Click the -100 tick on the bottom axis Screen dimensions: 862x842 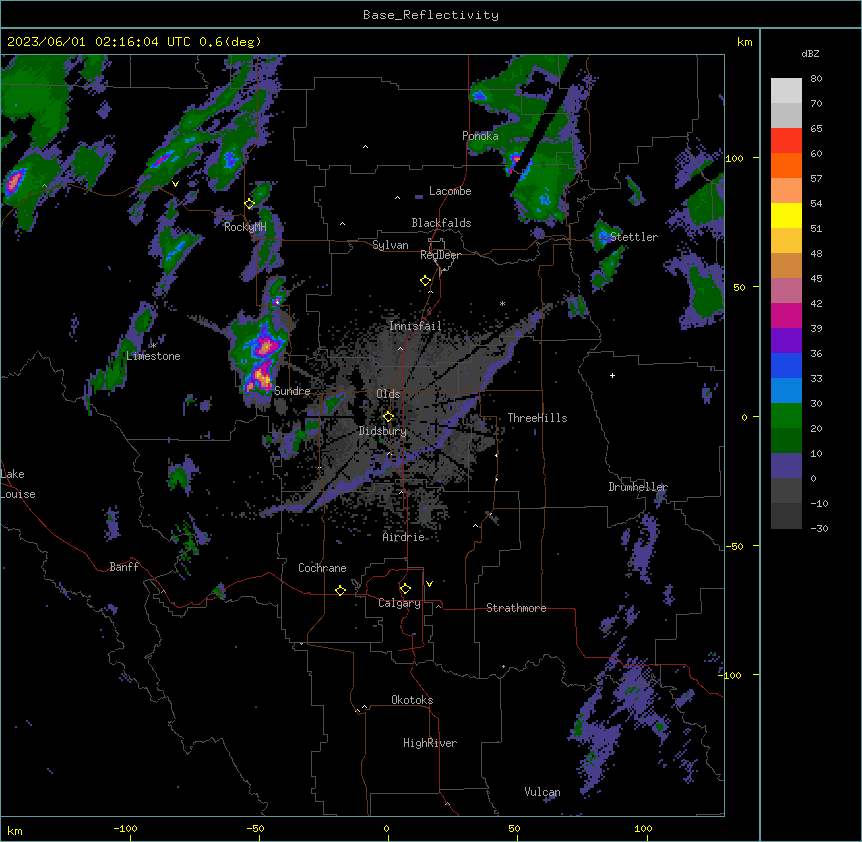coord(125,828)
